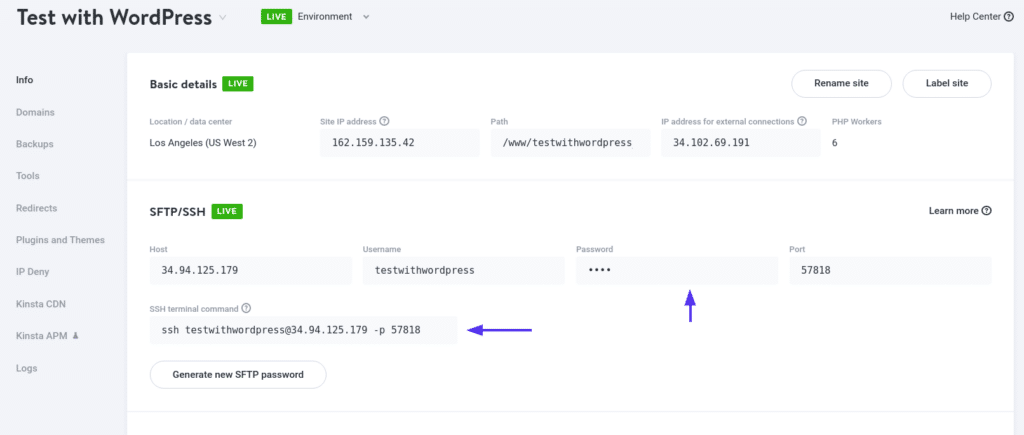Click the LIVE badge beside Environment
The height and width of the screenshot is (435, 1024).
point(276,17)
